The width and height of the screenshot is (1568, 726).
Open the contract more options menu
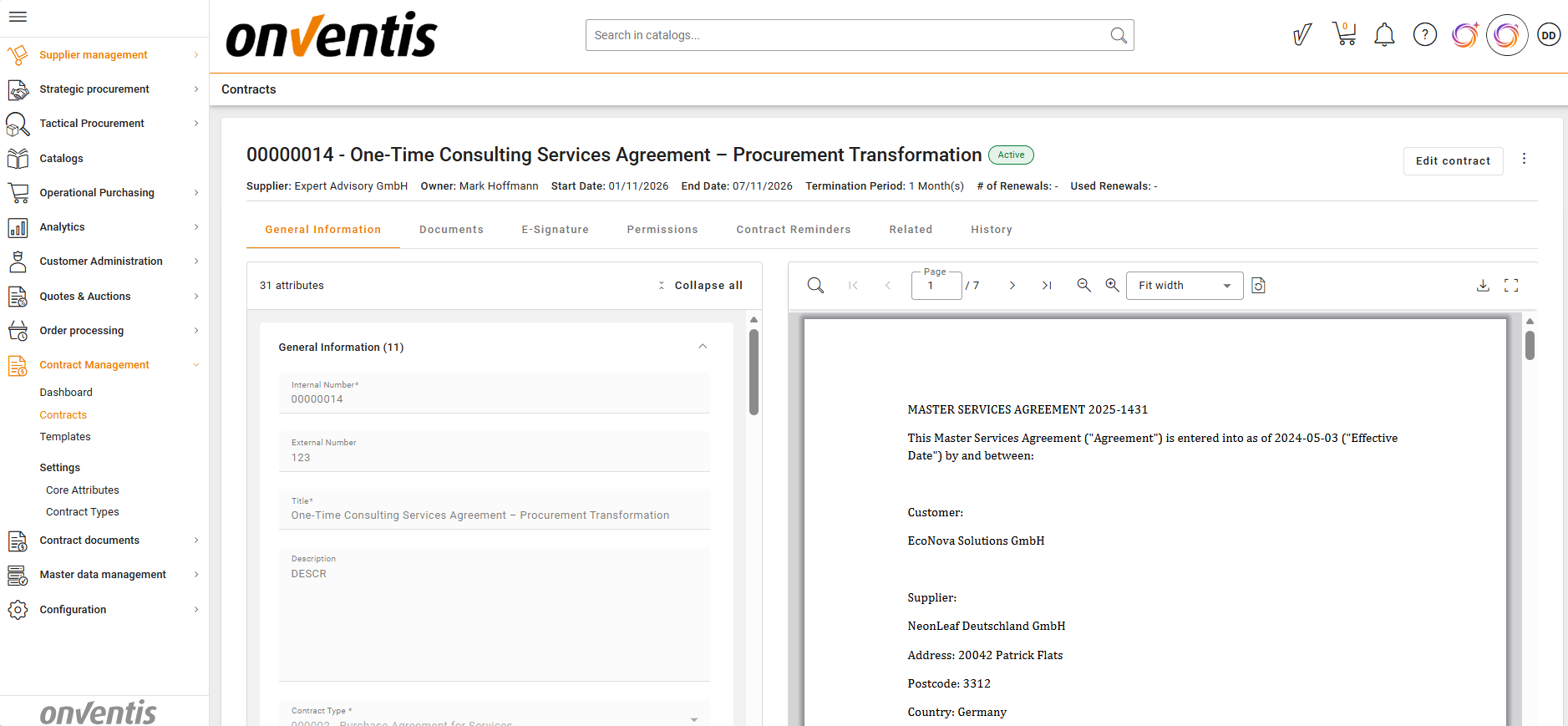(1524, 159)
